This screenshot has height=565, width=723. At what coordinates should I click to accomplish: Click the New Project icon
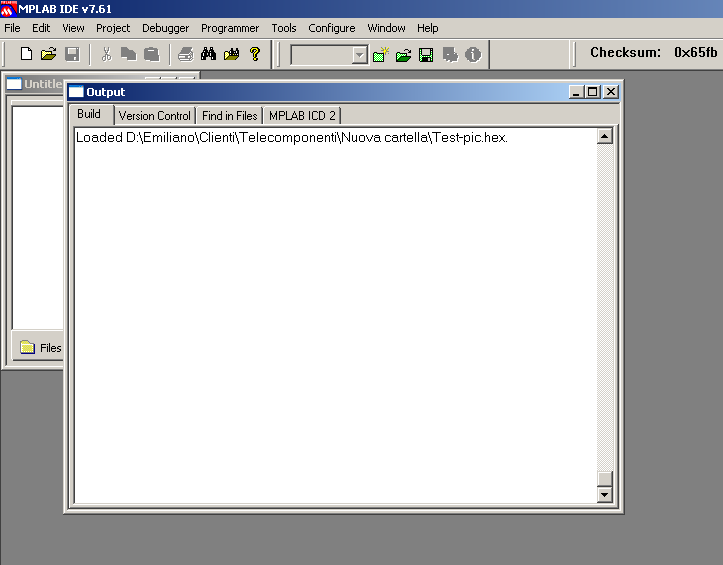(x=380, y=55)
